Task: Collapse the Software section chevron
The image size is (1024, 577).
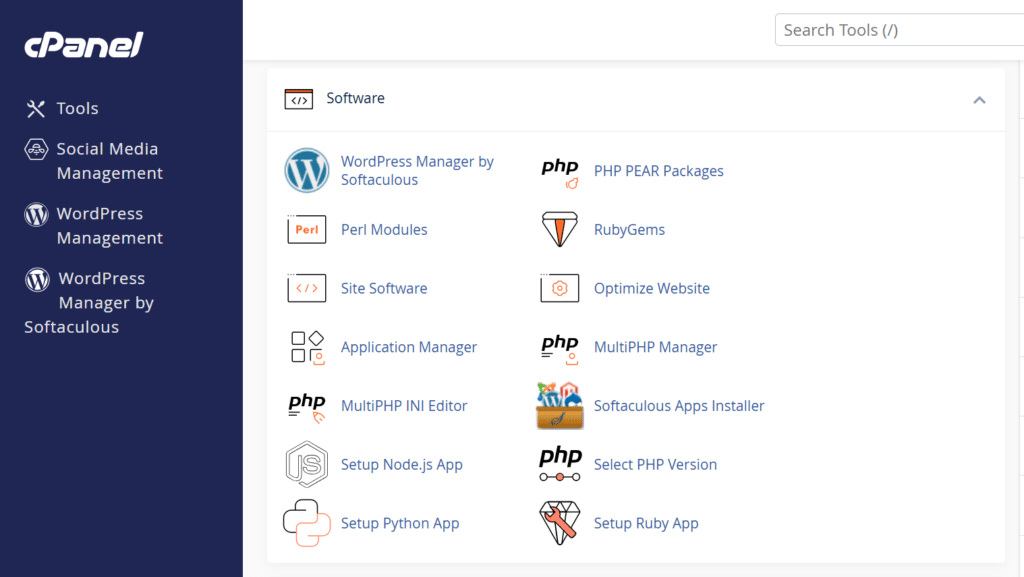Action: 979,101
